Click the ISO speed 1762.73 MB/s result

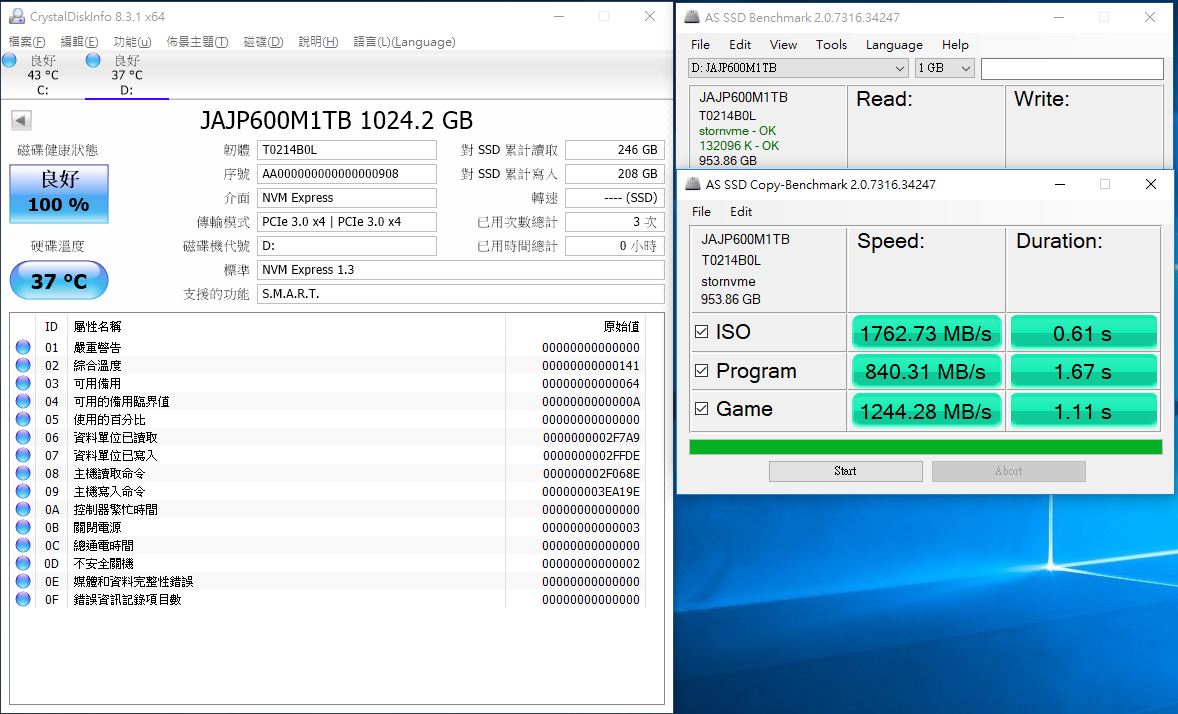(926, 333)
